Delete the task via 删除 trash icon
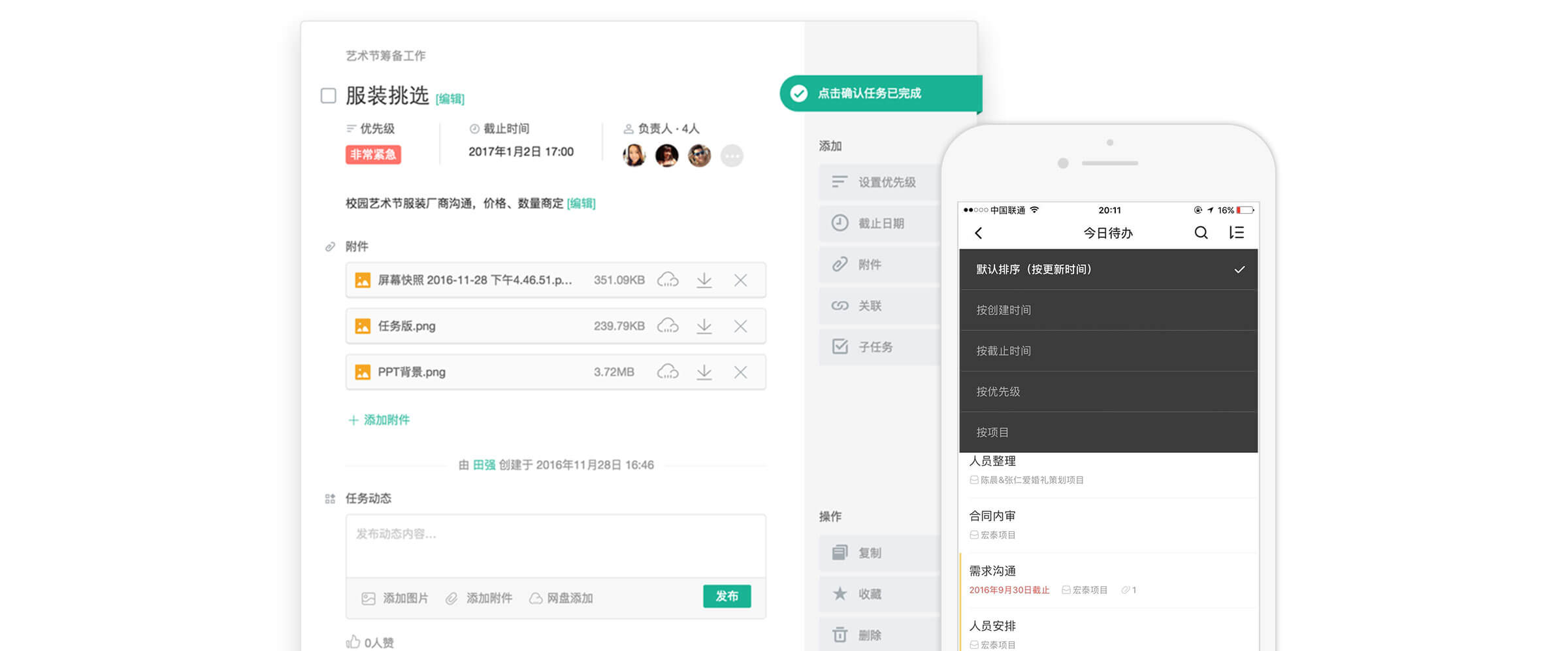This screenshot has width=1568, height=651. 840,635
